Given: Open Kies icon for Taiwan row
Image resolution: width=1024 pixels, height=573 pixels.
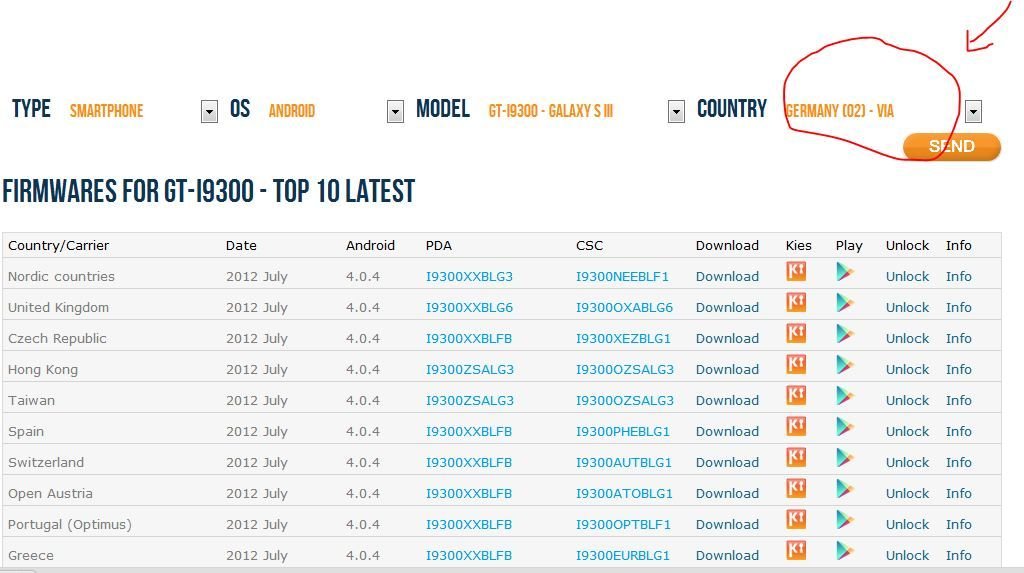Looking at the screenshot, I should tap(795, 395).
